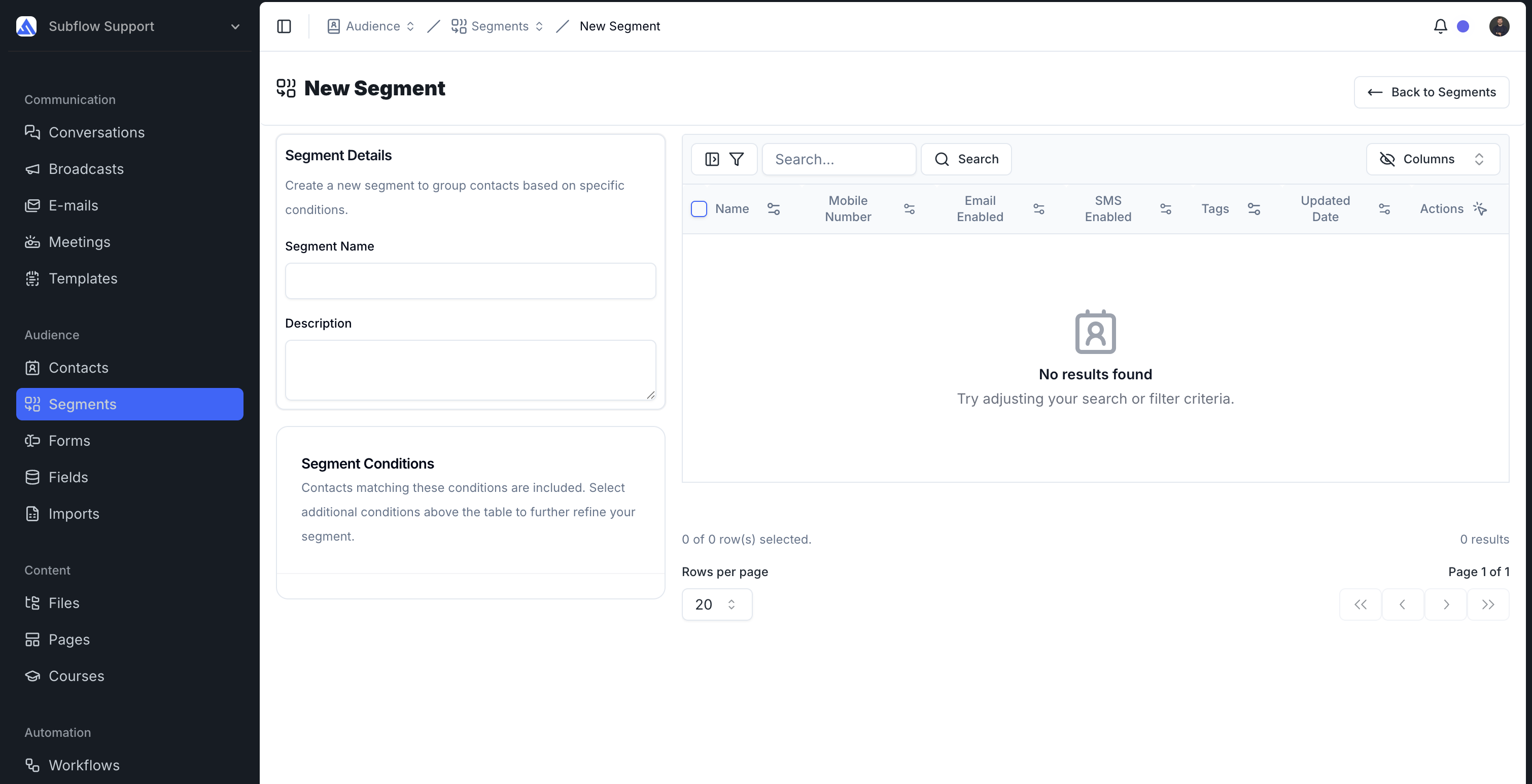The height and width of the screenshot is (784, 1532).
Task: Open the filter funnel icon
Action: 736,159
